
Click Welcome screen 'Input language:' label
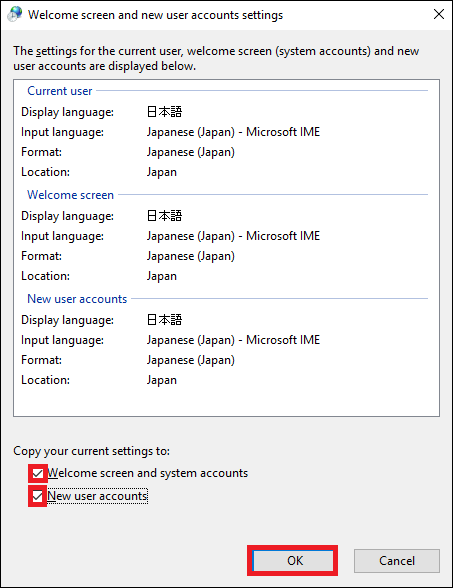(x=62, y=236)
